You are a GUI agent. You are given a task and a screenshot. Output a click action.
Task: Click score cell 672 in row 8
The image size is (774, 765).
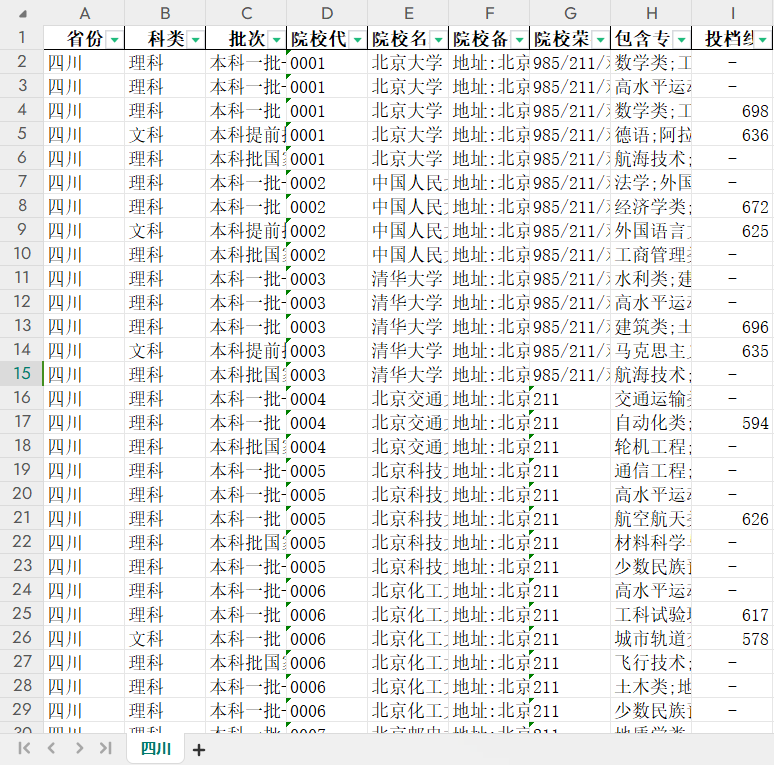(x=733, y=206)
